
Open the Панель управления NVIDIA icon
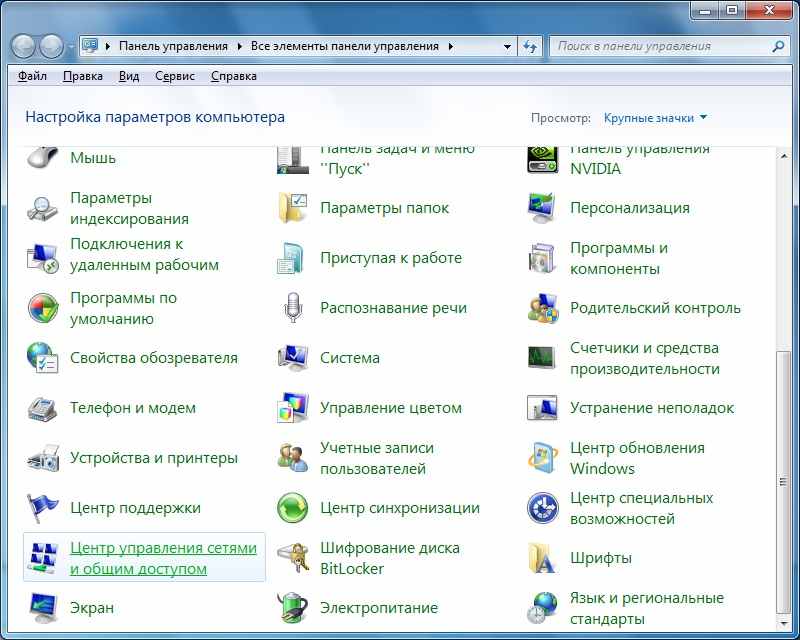(542, 159)
